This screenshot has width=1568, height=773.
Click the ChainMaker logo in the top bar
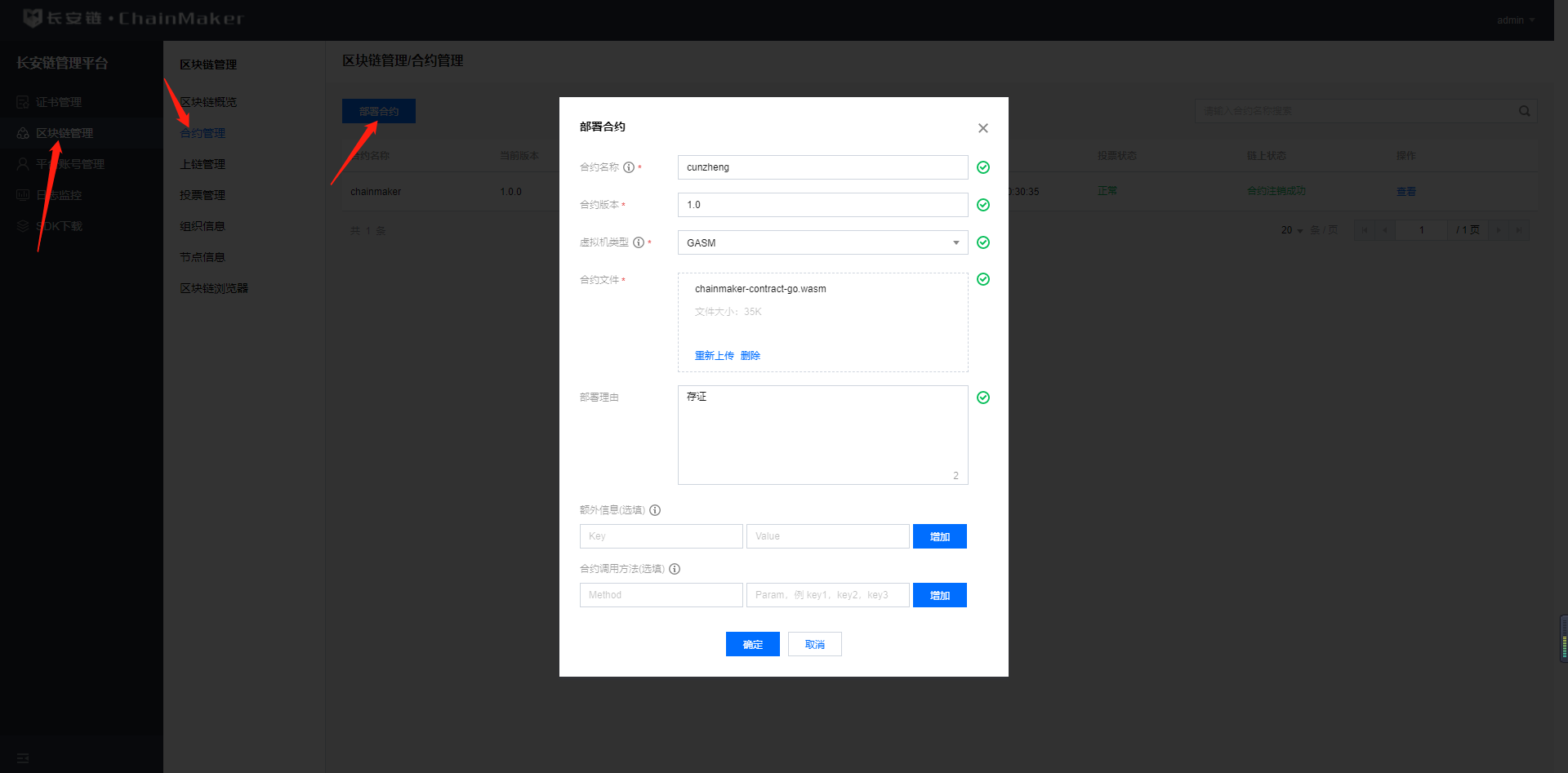click(x=133, y=18)
